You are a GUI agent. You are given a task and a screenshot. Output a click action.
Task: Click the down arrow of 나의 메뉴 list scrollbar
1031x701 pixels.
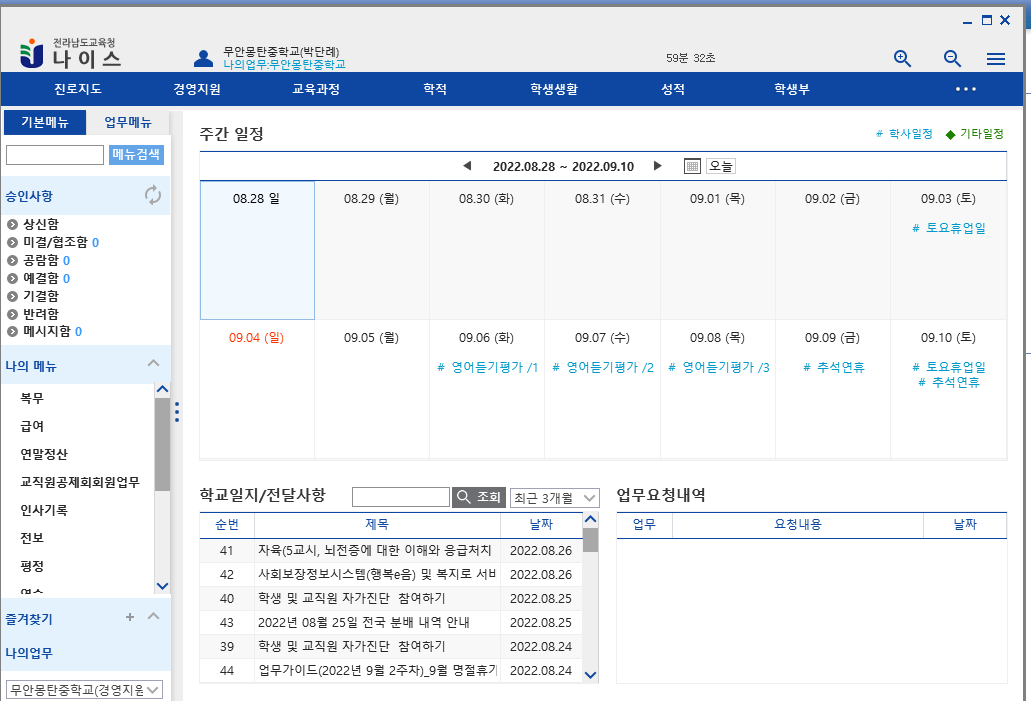162,586
